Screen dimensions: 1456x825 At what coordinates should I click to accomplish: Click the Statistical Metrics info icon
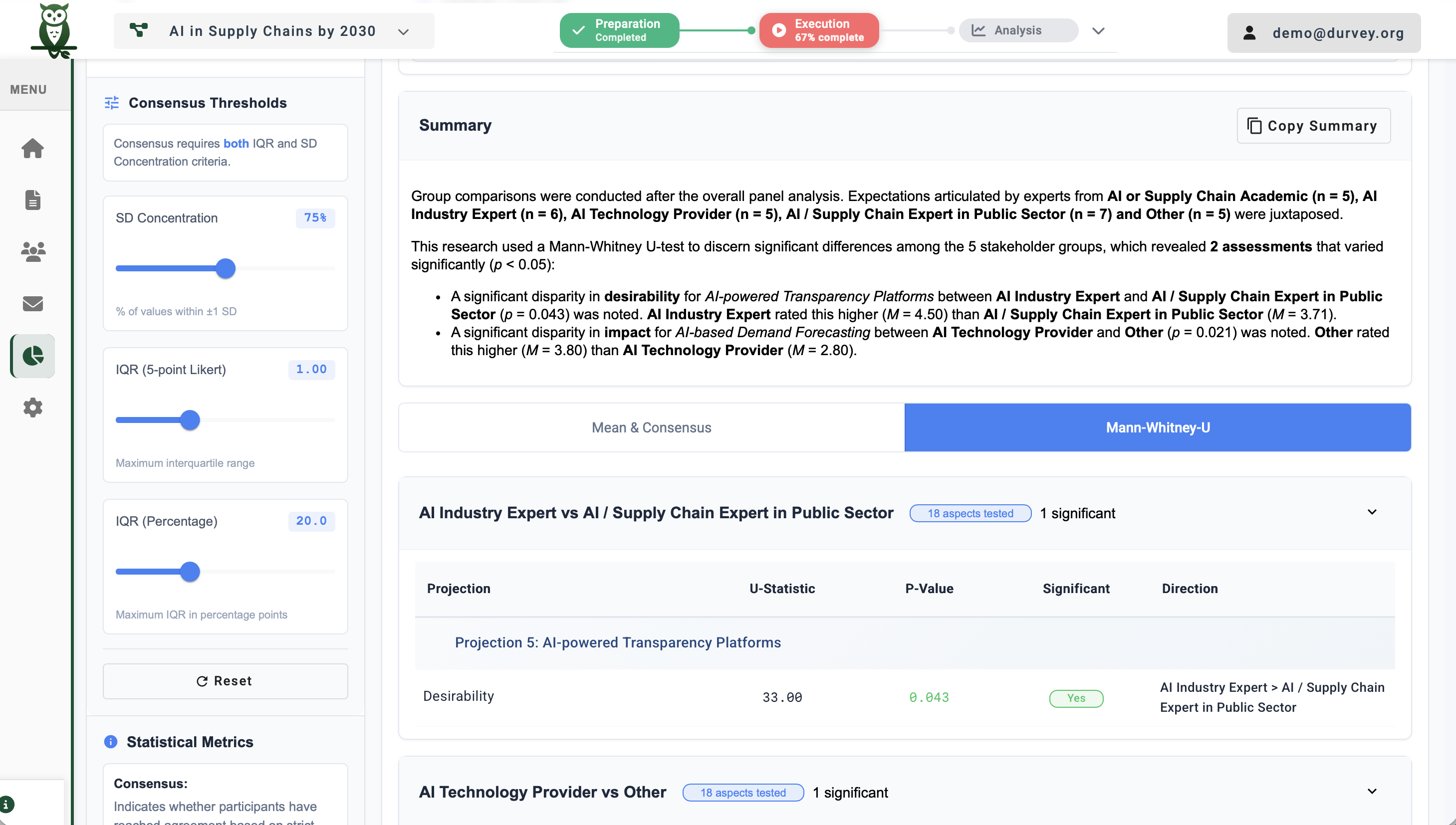click(x=110, y=741)
